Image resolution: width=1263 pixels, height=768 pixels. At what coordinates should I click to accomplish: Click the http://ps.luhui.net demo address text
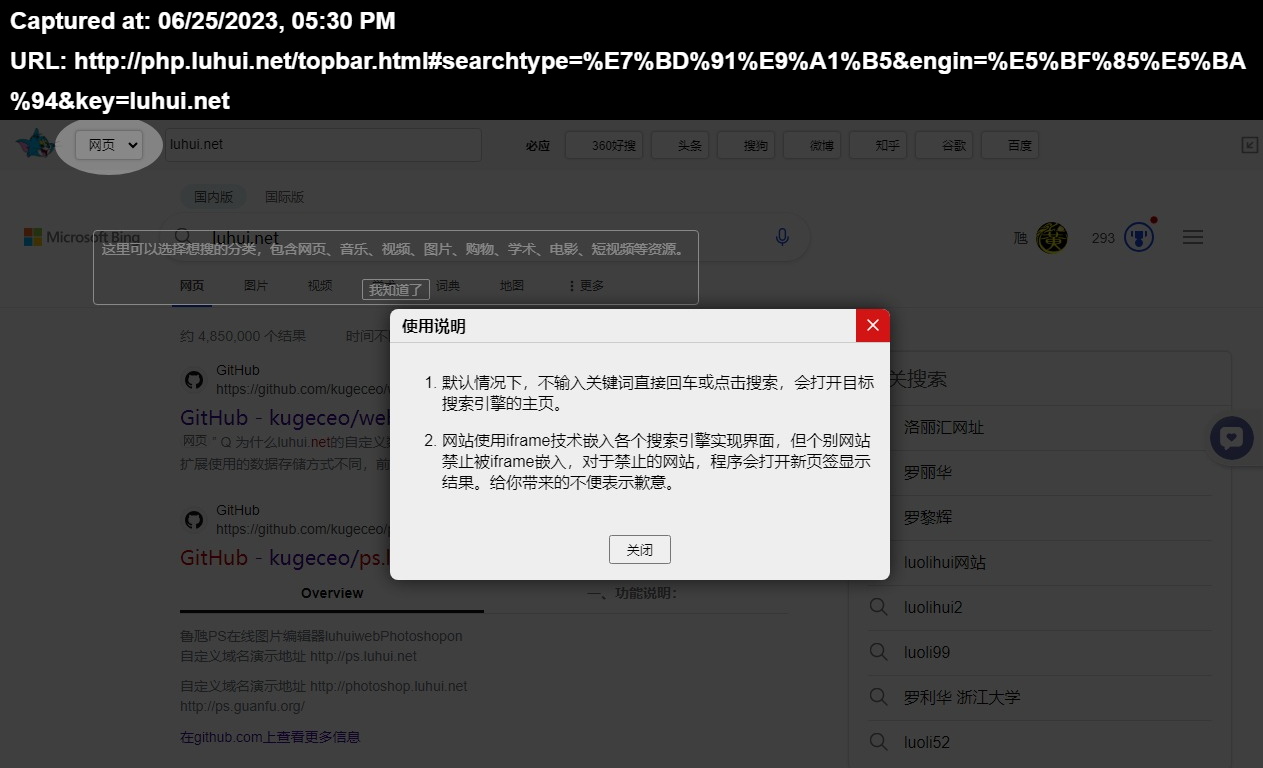click(363, 656)
